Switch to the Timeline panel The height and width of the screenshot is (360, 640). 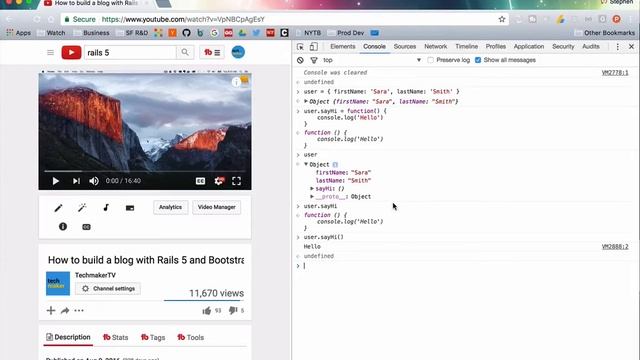pyautogui.click(x=467, y=47)
